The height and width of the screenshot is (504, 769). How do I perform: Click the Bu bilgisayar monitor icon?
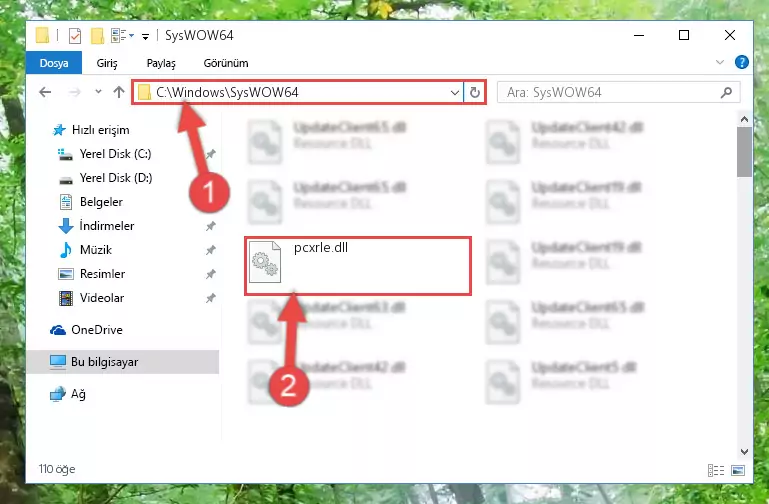click(x=58, y=362)
